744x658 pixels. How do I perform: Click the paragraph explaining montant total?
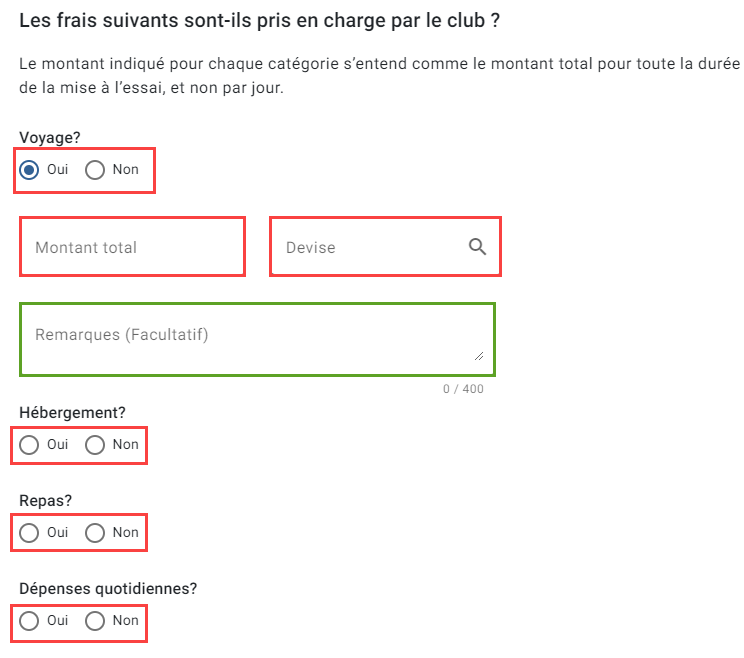pos(380,76)
